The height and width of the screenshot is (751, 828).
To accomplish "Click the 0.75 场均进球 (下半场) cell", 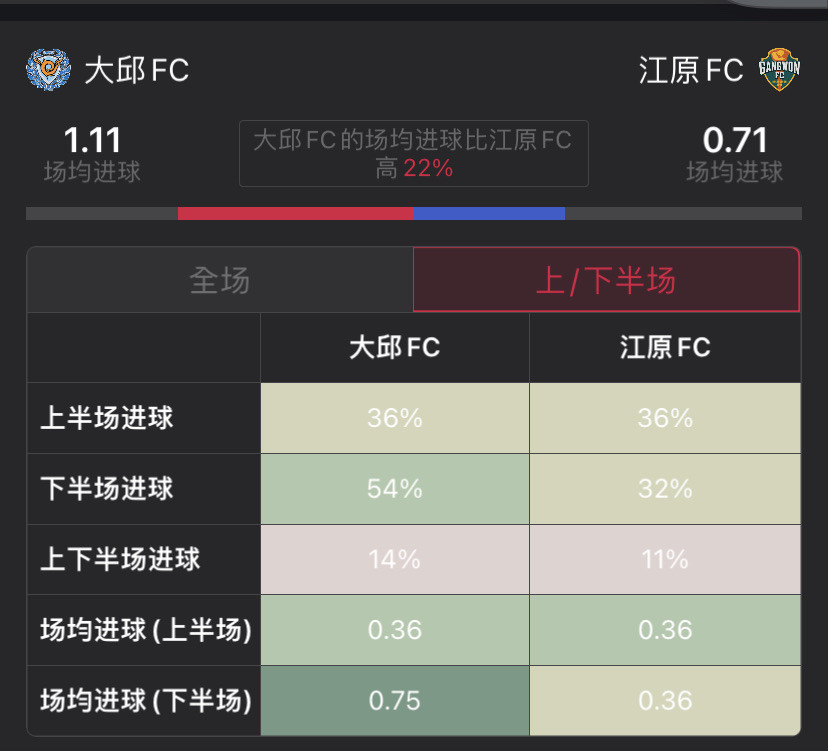I will (x=394, y=700).
